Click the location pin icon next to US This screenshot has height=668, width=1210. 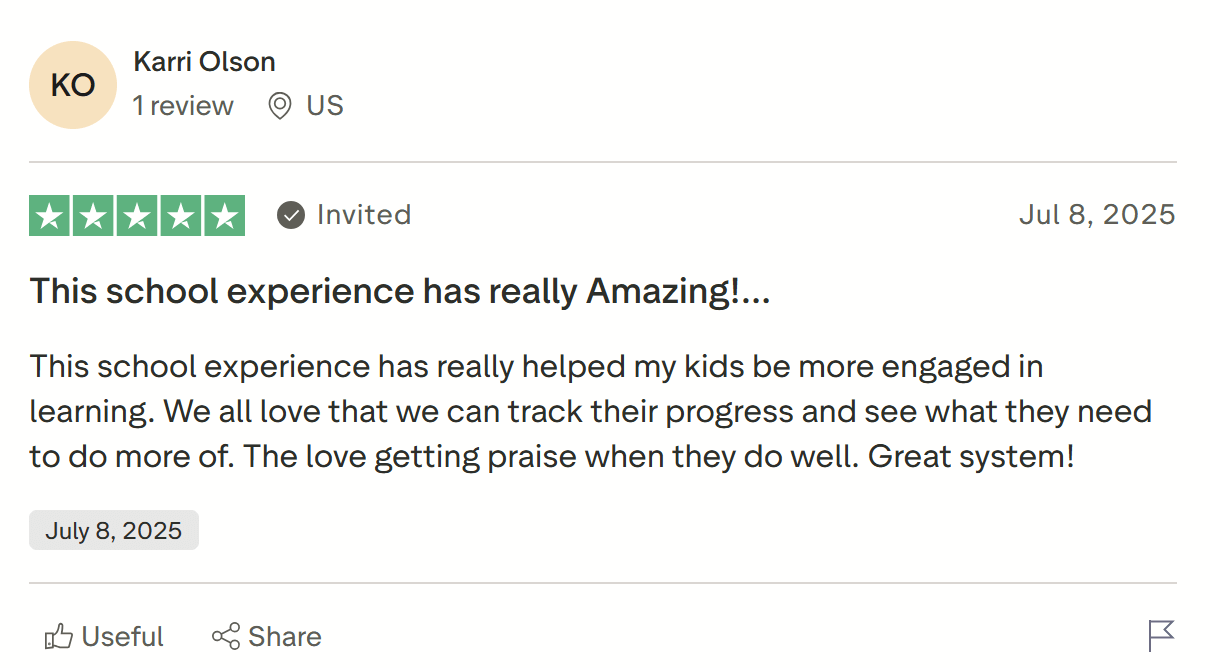pos(279,106)
